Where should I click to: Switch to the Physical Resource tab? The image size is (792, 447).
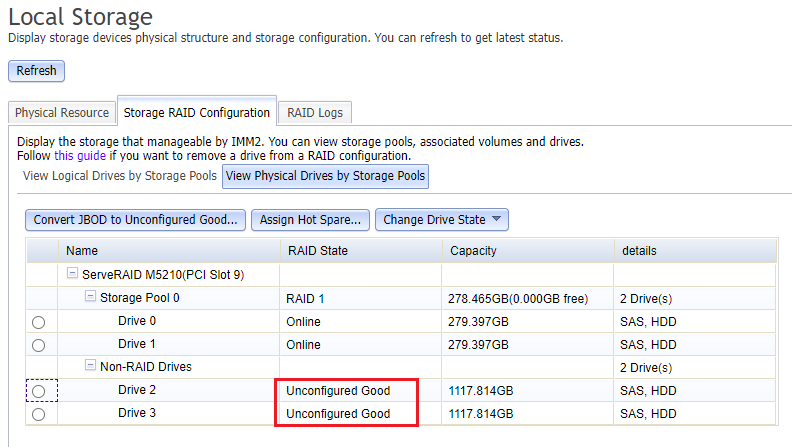62,113
